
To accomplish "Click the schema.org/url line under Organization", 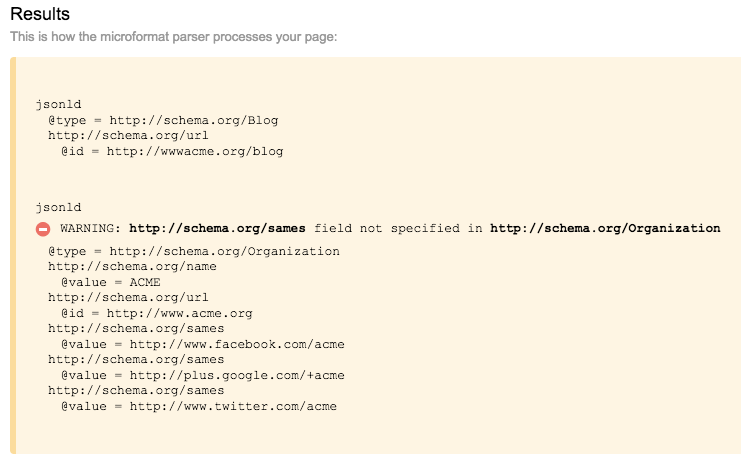I will click(x=128, y=298).
